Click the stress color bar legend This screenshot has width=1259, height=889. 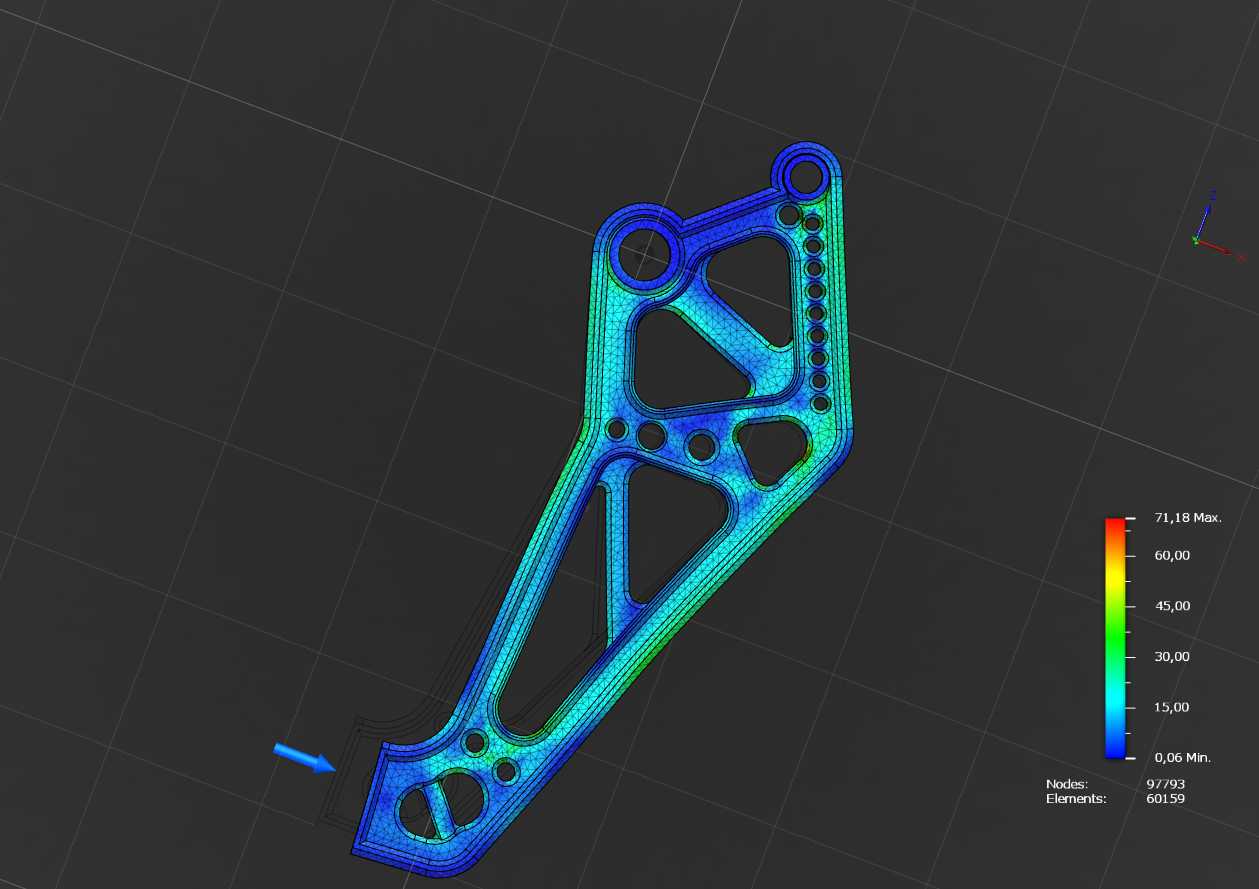pyautogui.click(x=1116, y=637)
